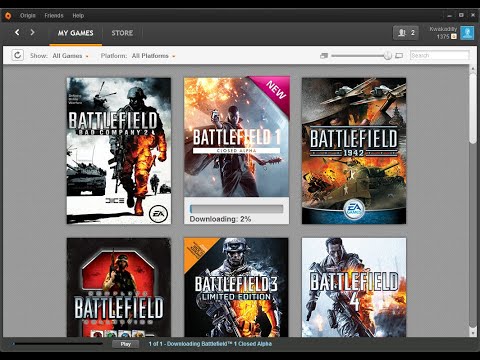Image resolution: width=480 pixels, height=360 pixels.
Task: Click the 1375 points value
Action: 443,37
